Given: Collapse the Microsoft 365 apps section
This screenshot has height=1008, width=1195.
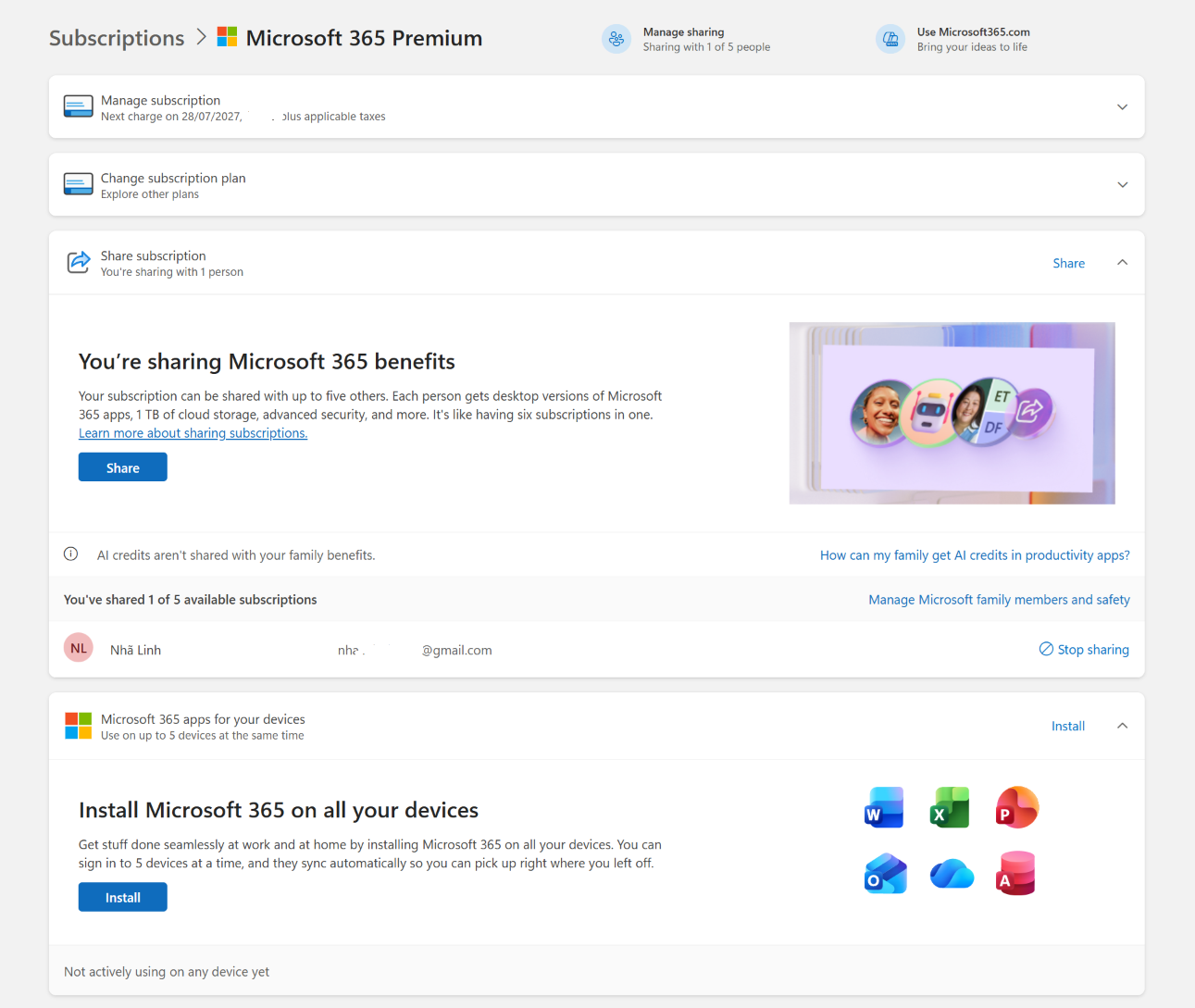Looking at the screenshot, I should (x=1122, y=726).
